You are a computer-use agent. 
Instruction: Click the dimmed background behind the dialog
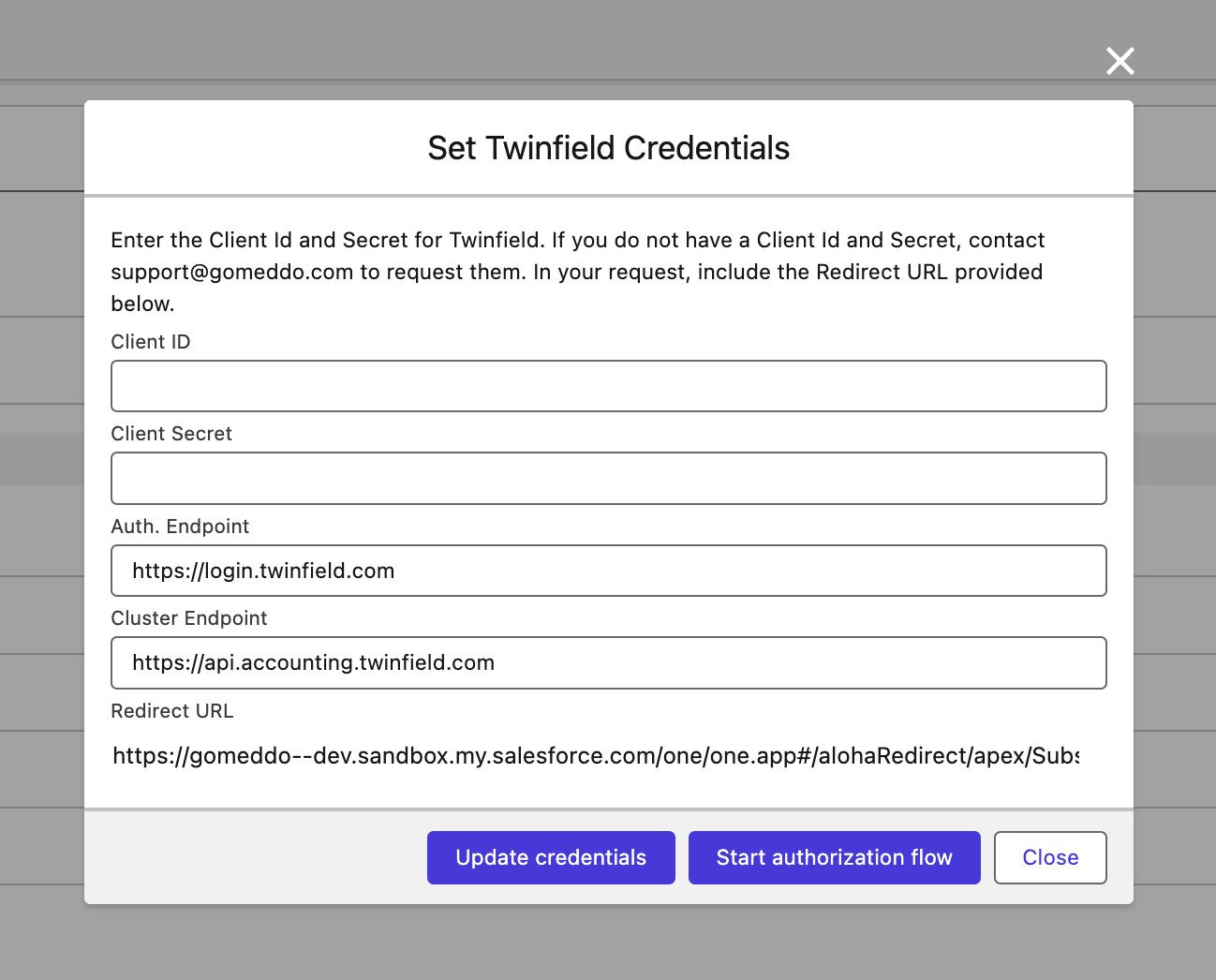[x=42, y=487]
